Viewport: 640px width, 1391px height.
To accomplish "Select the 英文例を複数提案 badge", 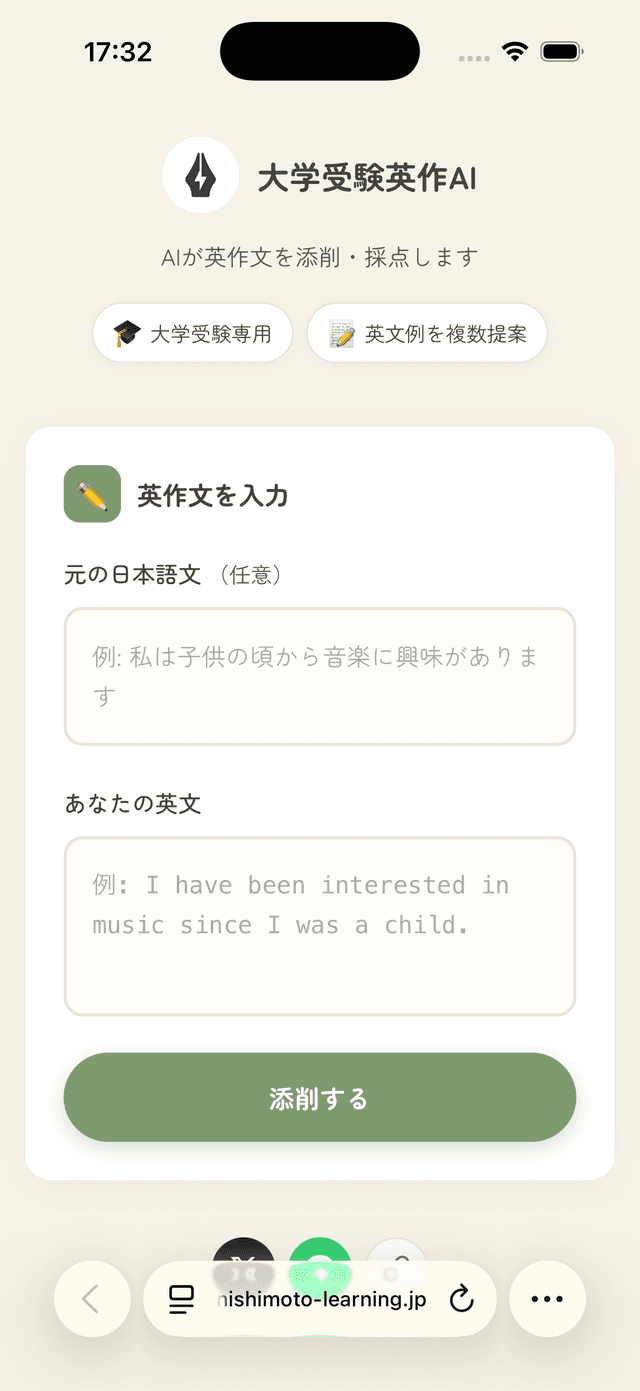I will click(427, 332).
